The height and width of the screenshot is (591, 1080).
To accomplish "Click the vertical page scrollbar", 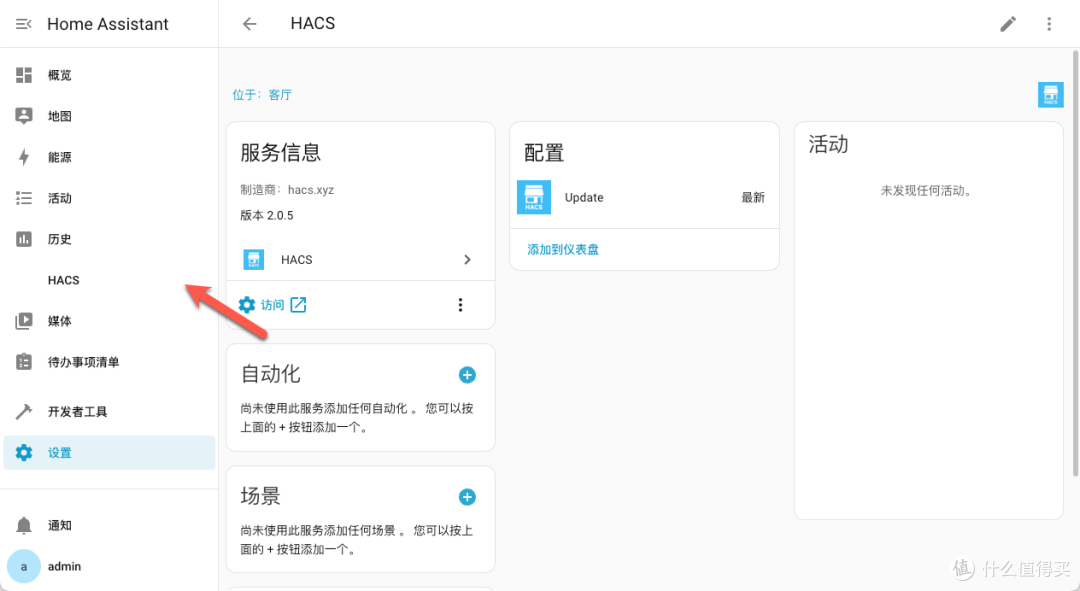I will coord(1075,262).
